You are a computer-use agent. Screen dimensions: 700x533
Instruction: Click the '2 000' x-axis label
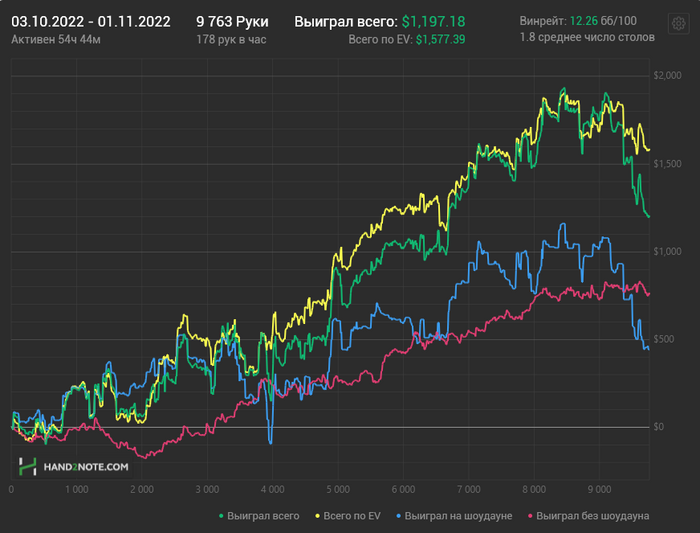[x=142, y=490]
